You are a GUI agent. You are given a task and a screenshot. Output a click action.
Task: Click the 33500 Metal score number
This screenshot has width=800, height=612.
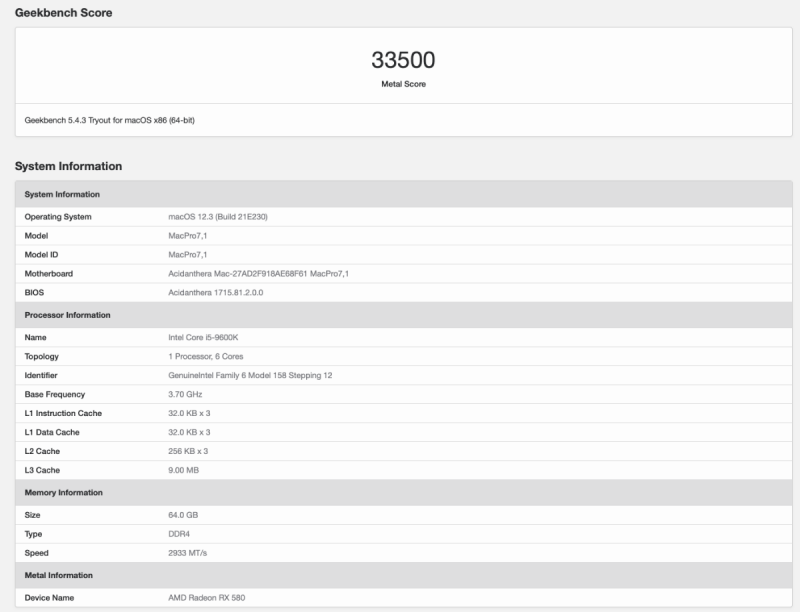[403, 60]
